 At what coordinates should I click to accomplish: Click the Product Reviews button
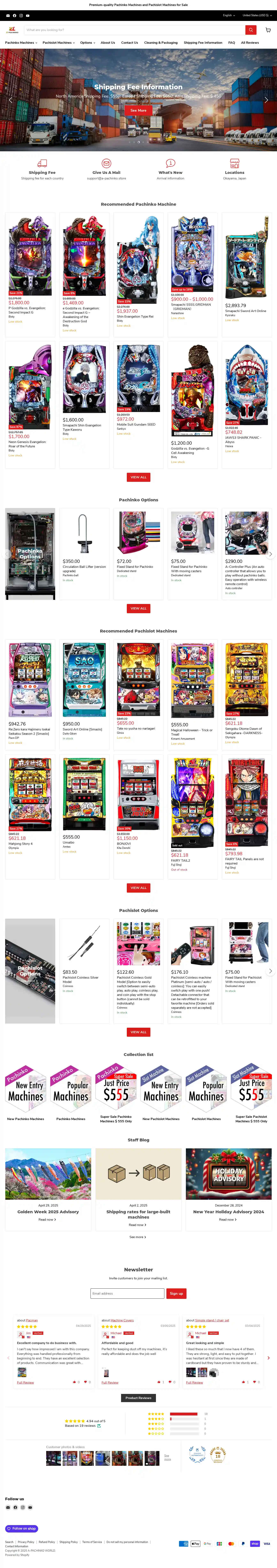click(x=138, y=1398)
